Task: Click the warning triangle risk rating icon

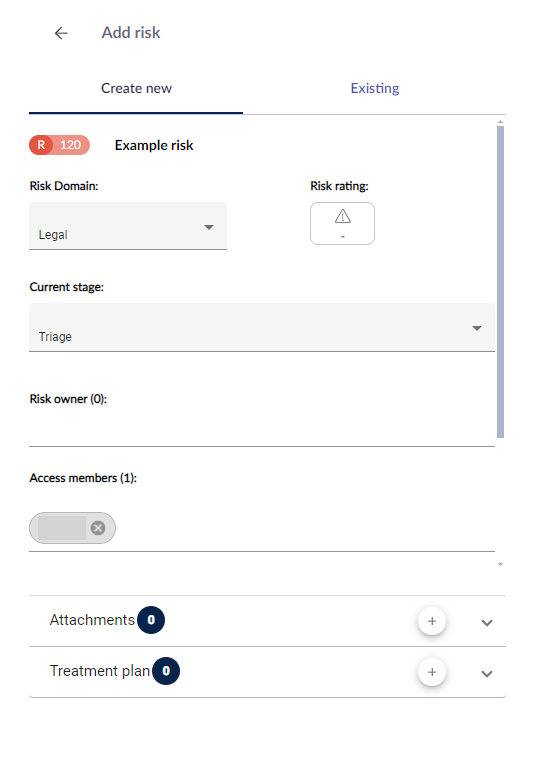Action: (343, 216)
